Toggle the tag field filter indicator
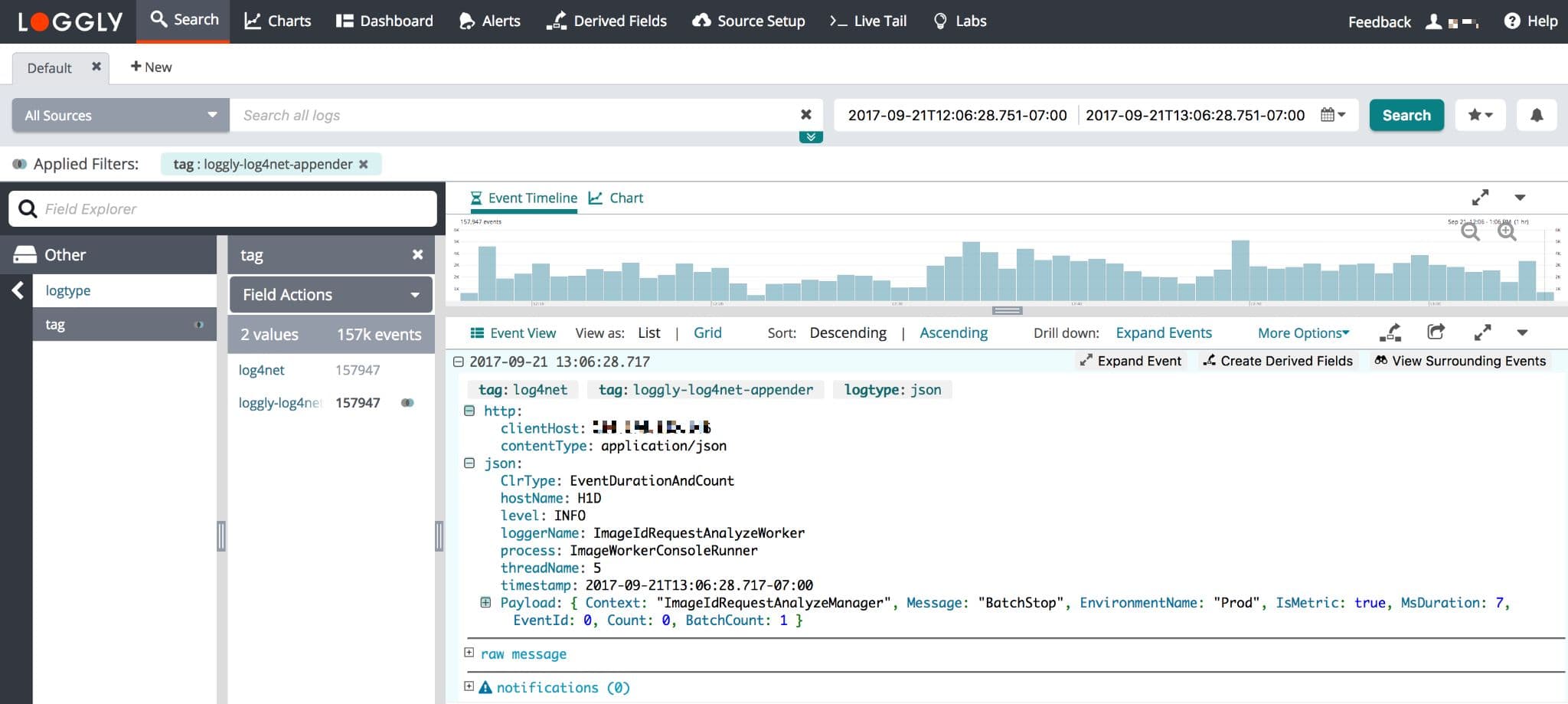Image resolution: width=1568 pixels, height=704 pixels. [199, 325]
